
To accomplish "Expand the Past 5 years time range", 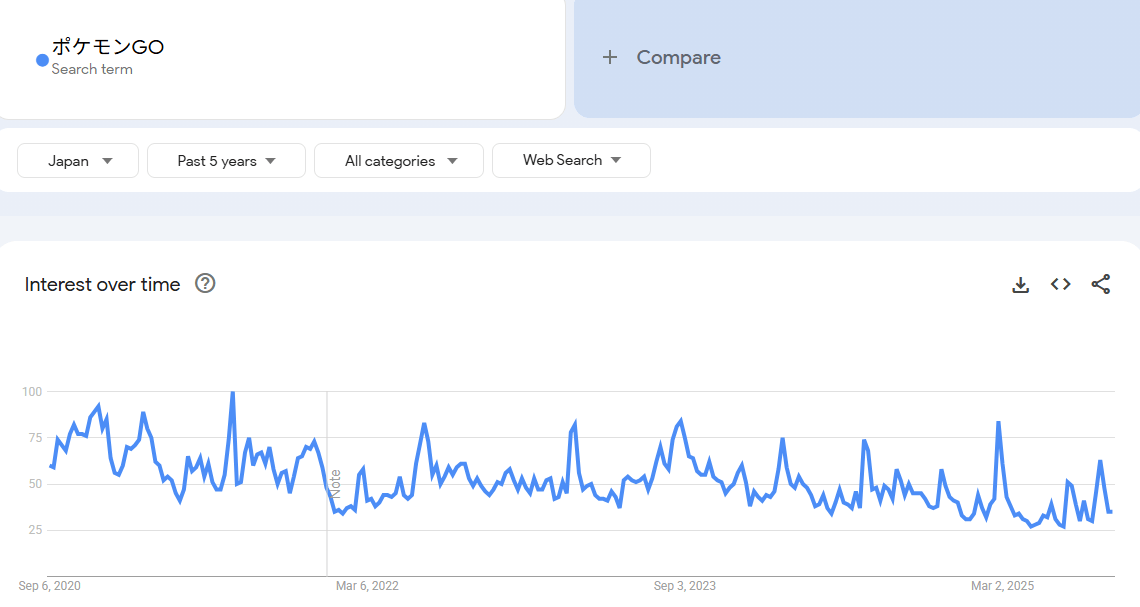I will [226, 161].
